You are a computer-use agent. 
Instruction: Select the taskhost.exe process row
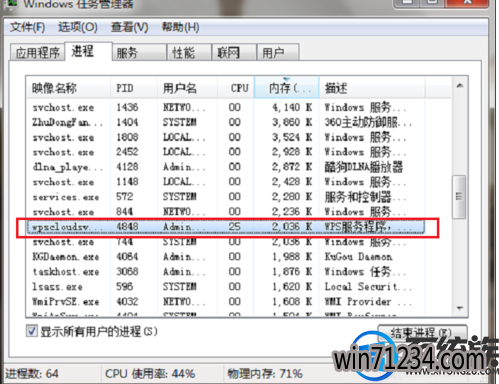pos(225,272)
